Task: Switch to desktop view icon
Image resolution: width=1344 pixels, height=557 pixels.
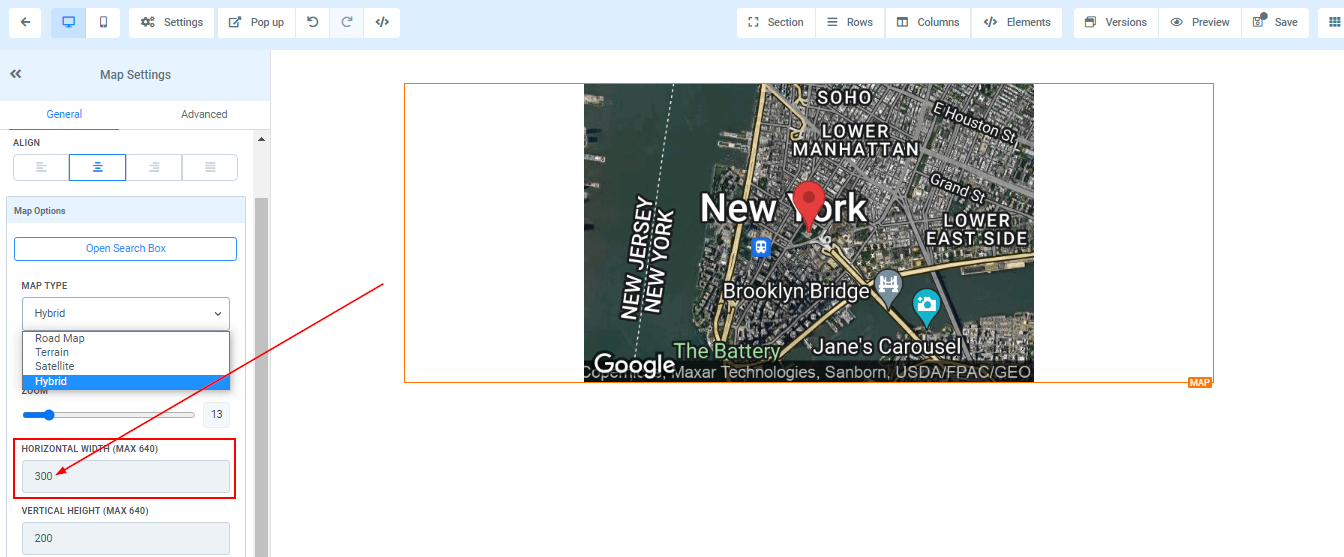Action: (x=68, y=22)
